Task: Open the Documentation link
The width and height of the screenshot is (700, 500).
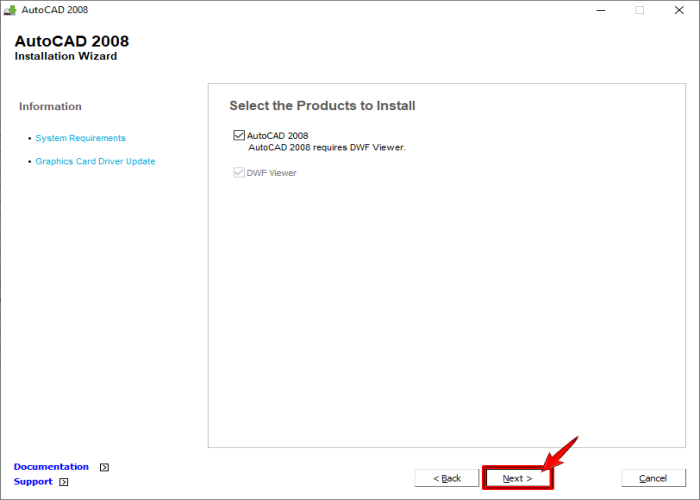Action: point(51,467)
